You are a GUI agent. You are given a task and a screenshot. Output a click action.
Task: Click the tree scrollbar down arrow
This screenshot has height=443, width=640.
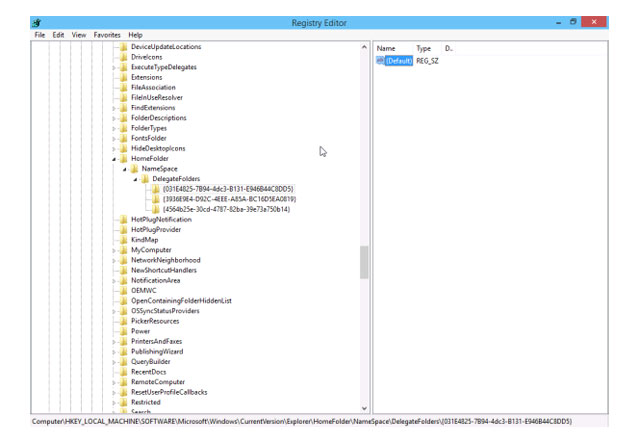click(364, 408)
